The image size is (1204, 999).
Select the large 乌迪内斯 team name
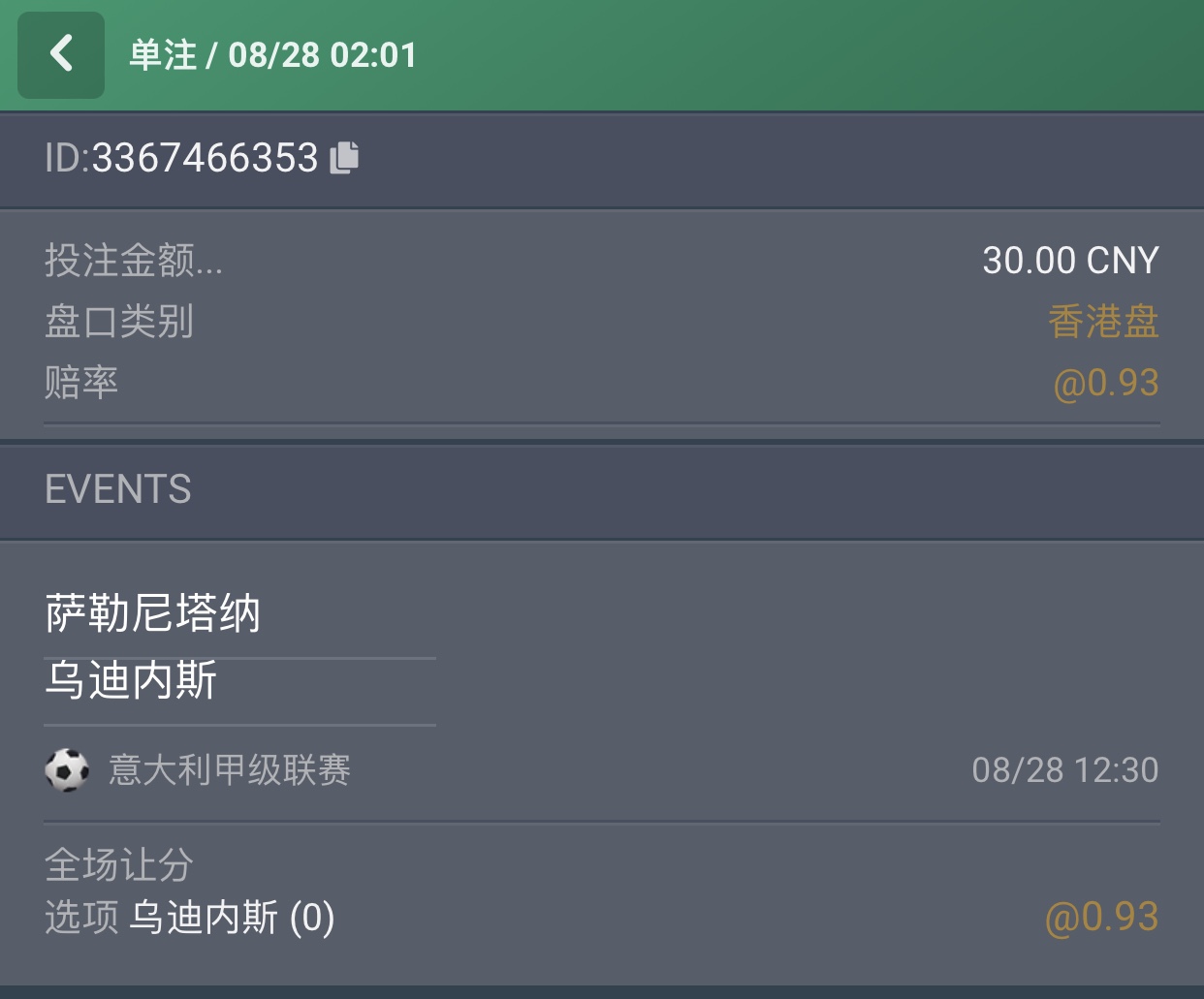point(132,680)
